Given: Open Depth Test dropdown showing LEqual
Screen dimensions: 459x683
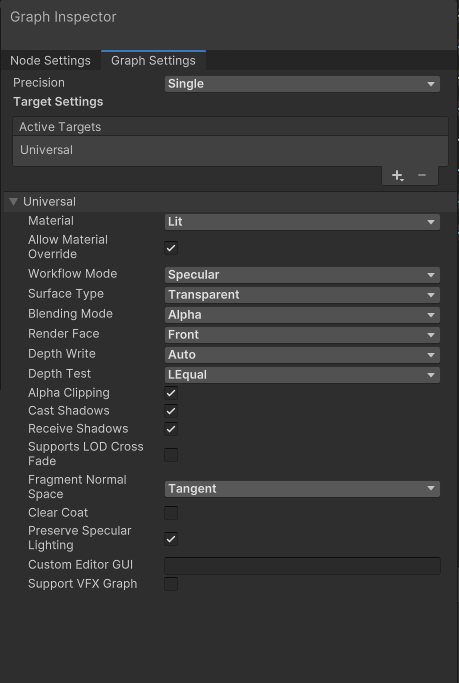Looking at the screenshot, I should tap(302, 375).
